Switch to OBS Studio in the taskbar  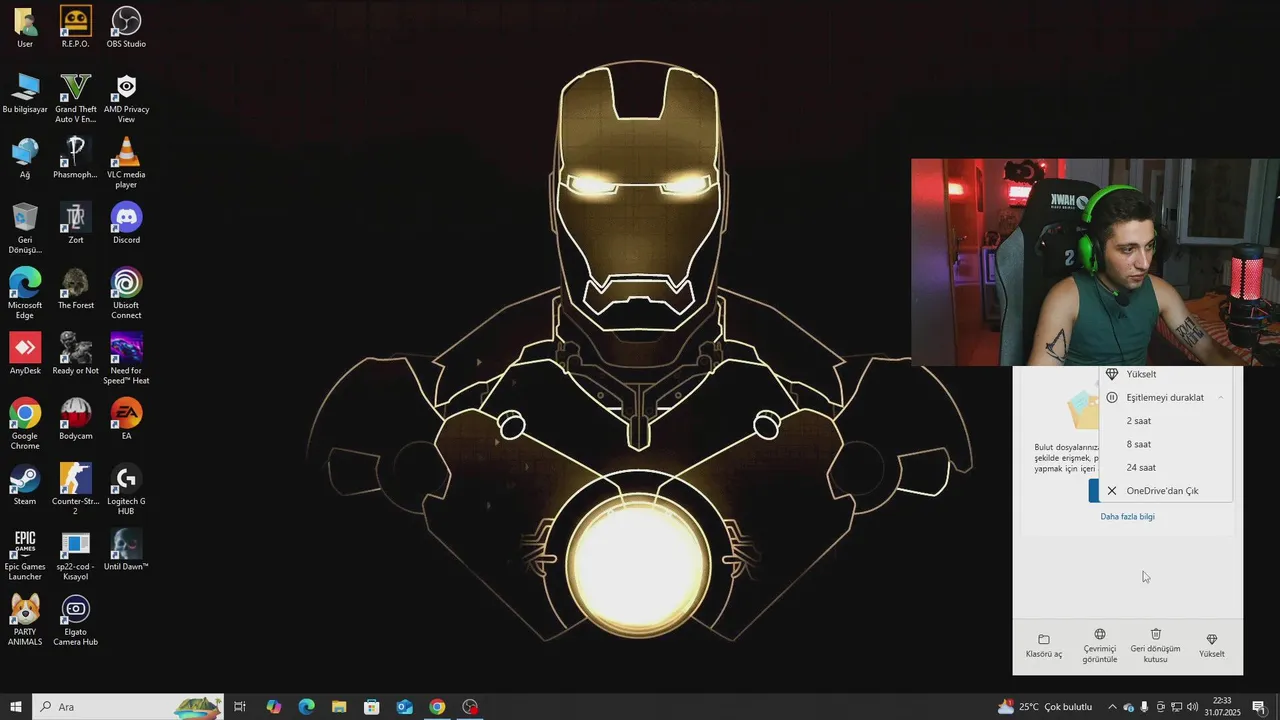click(x=470, y=707)
